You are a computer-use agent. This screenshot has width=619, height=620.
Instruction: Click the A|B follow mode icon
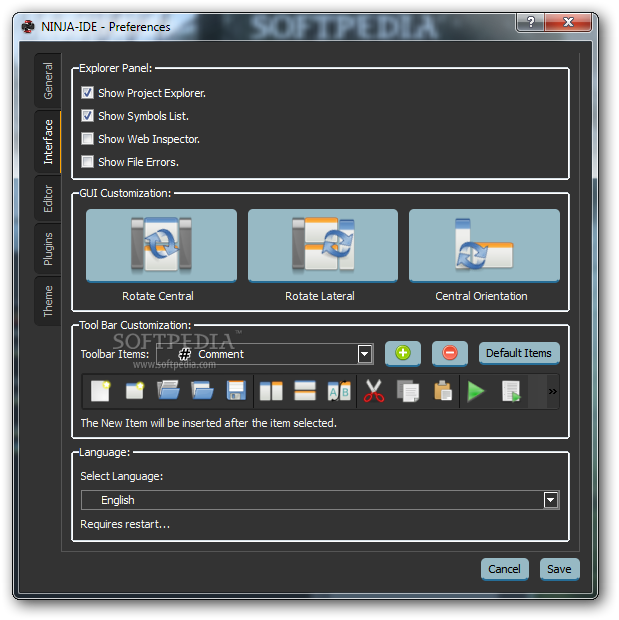pos(339,391)
